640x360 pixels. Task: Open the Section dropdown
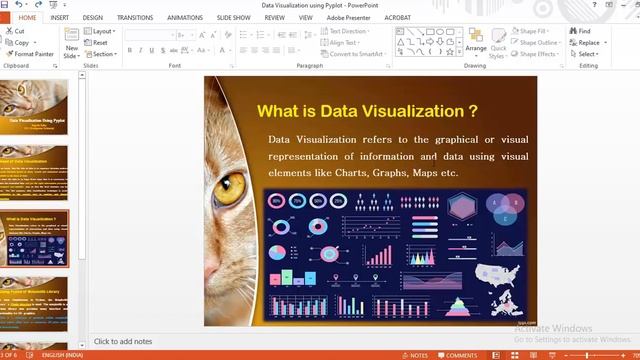101,54
